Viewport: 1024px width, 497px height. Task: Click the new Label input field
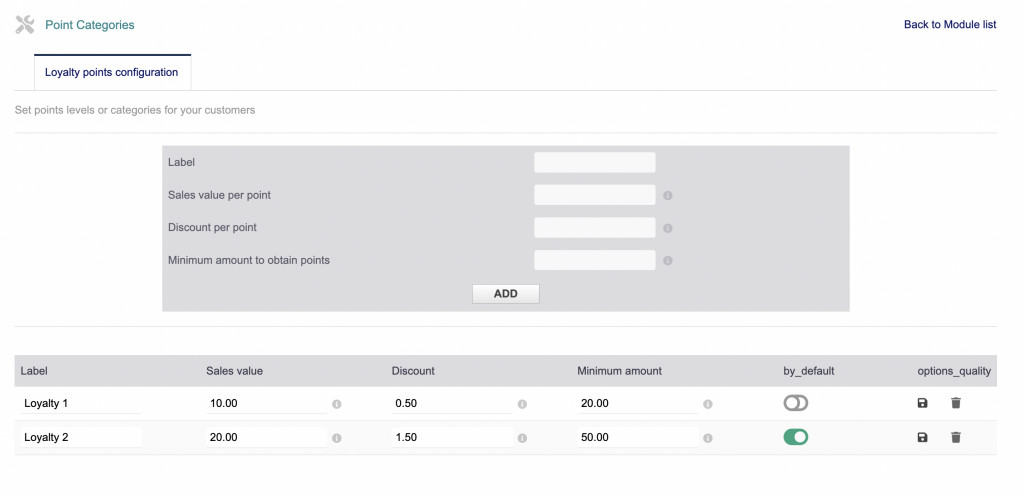pyautogui.click(x=594, y=162)
